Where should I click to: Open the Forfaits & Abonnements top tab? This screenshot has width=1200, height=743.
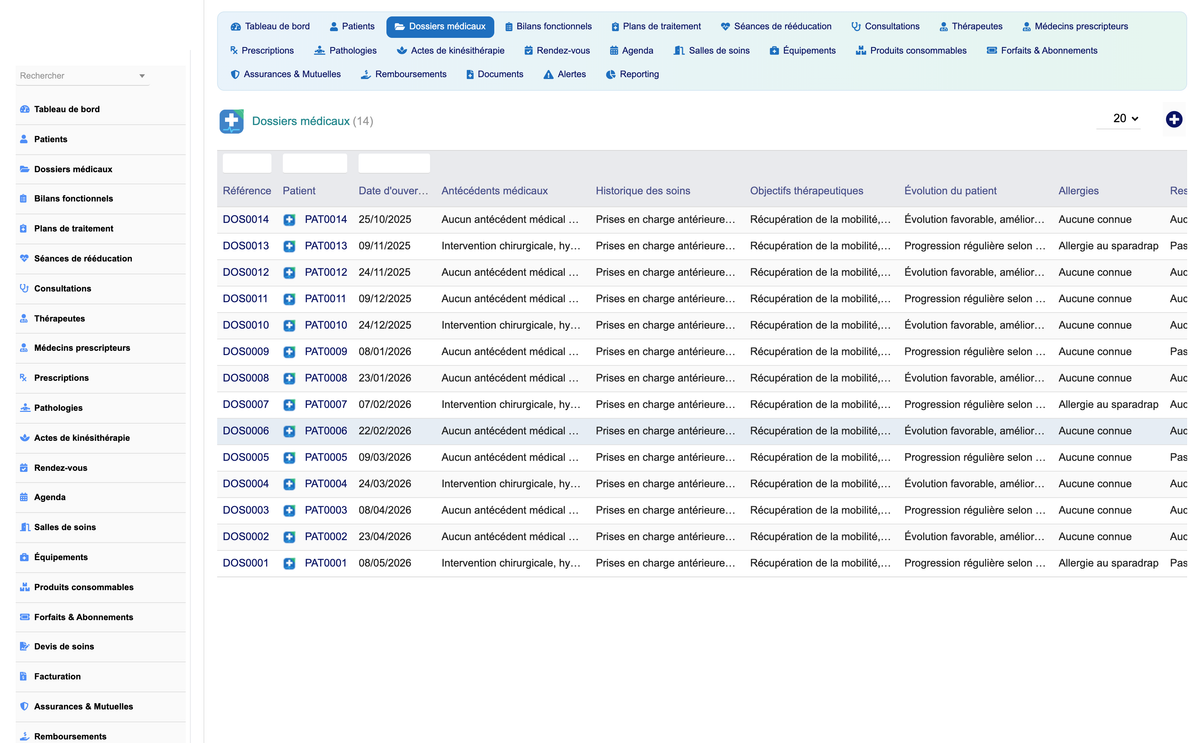1042,50
